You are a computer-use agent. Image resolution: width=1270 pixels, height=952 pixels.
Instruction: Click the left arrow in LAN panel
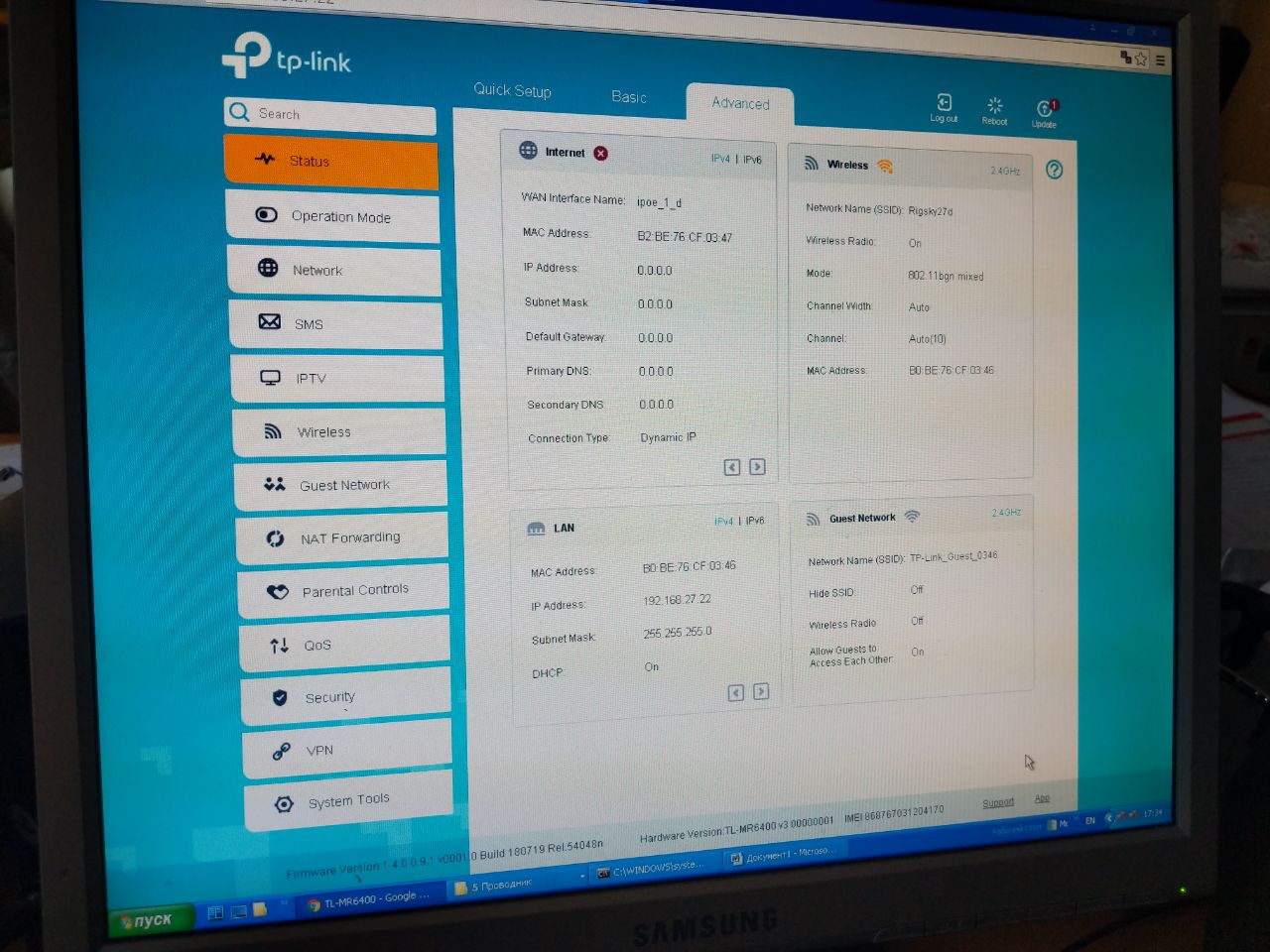(736, 692)
